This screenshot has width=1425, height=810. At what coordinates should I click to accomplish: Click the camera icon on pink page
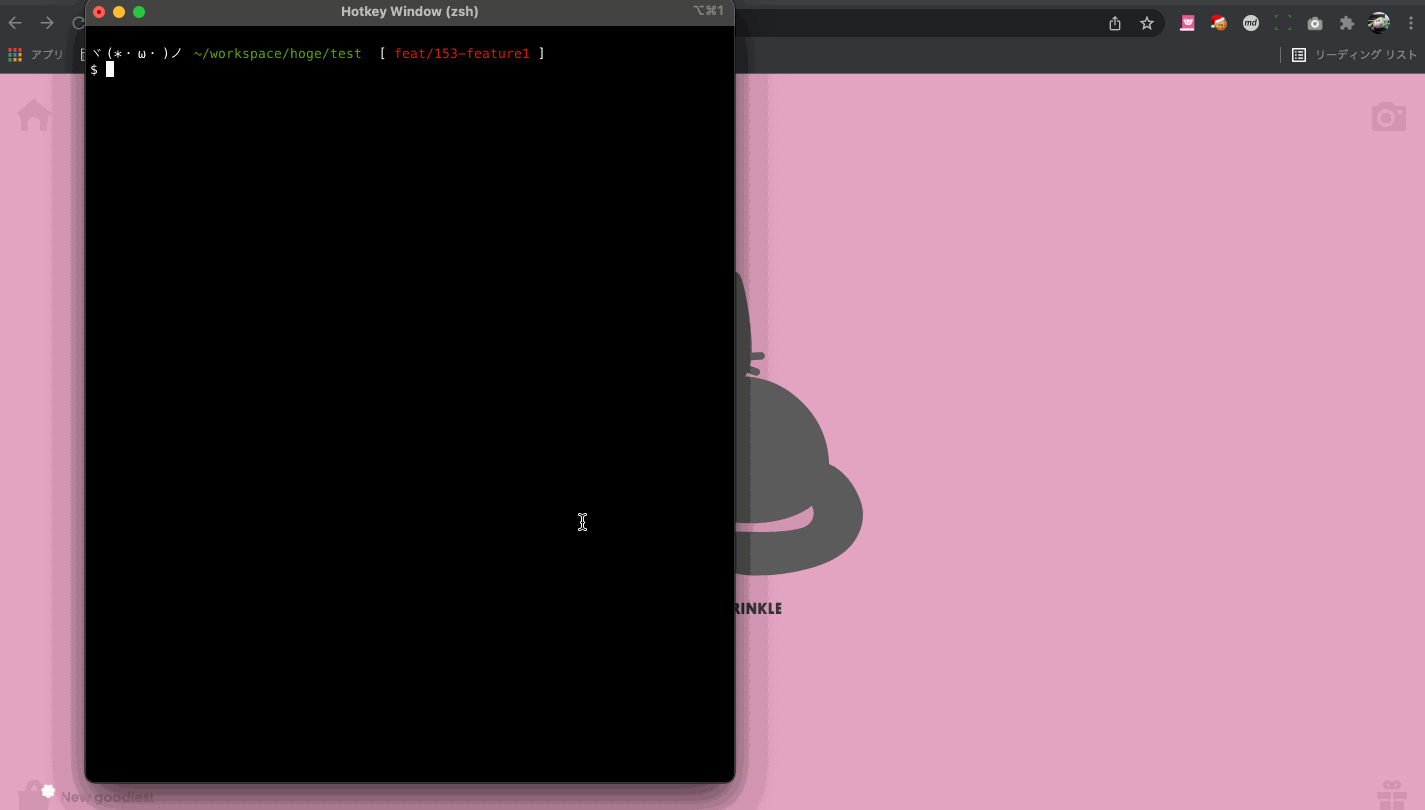[x=1388, y=117]
